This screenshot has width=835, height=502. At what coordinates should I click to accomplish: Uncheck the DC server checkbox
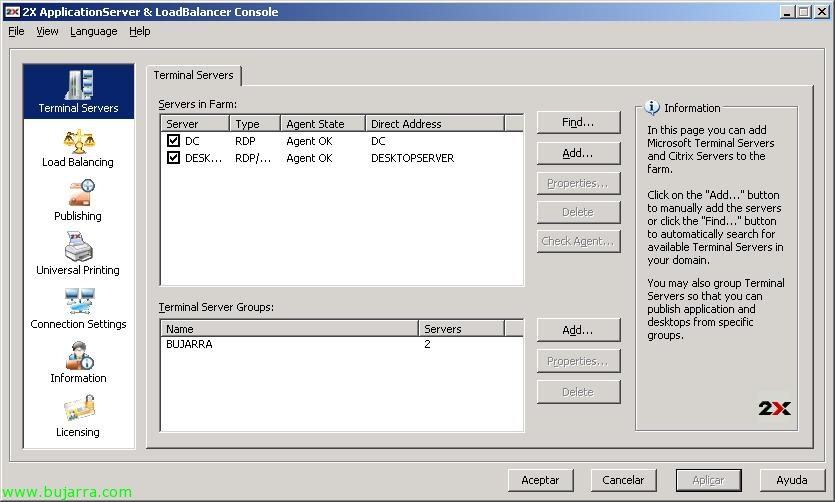pos(173,141)
